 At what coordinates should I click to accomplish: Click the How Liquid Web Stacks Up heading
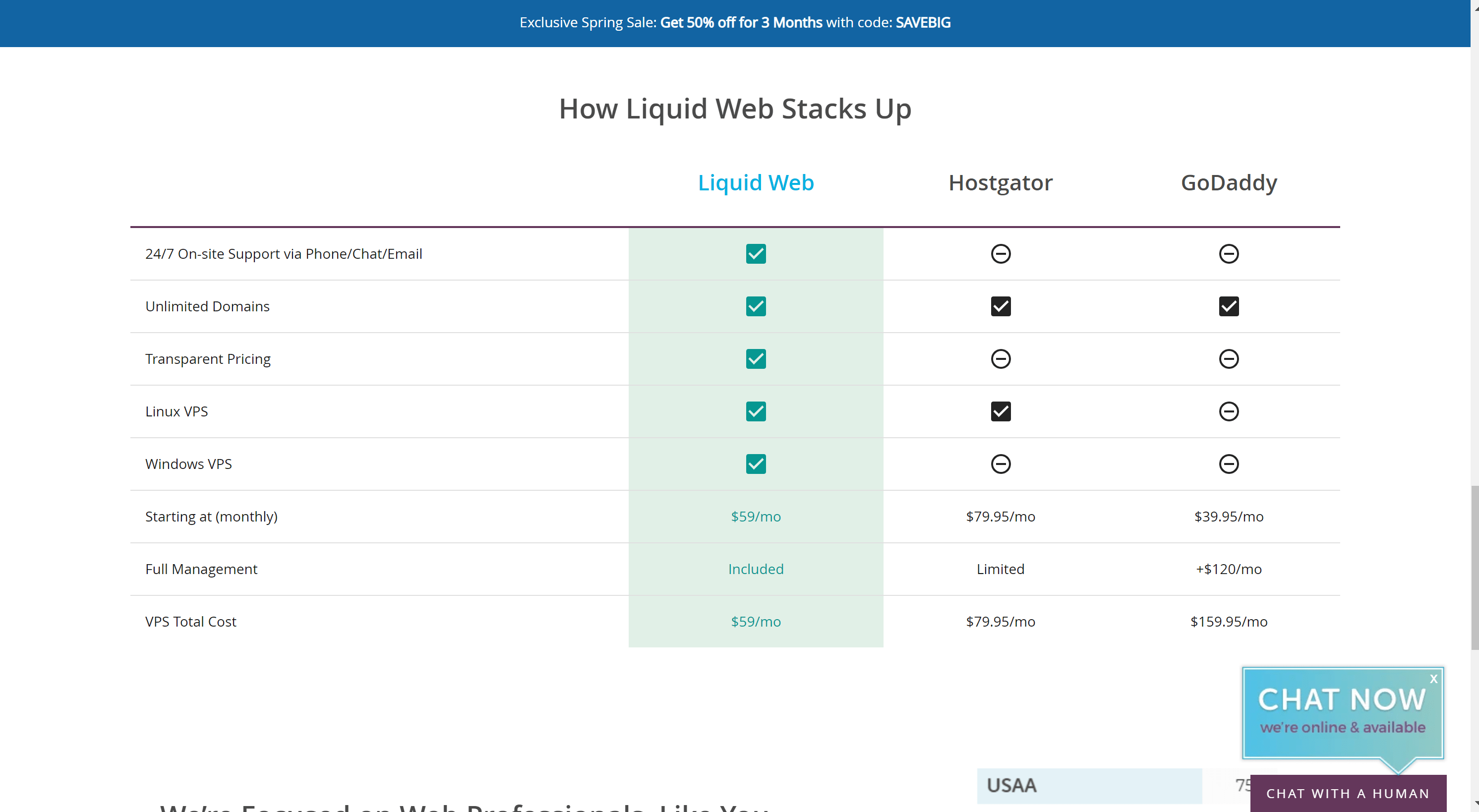click(x=735, y=109)
